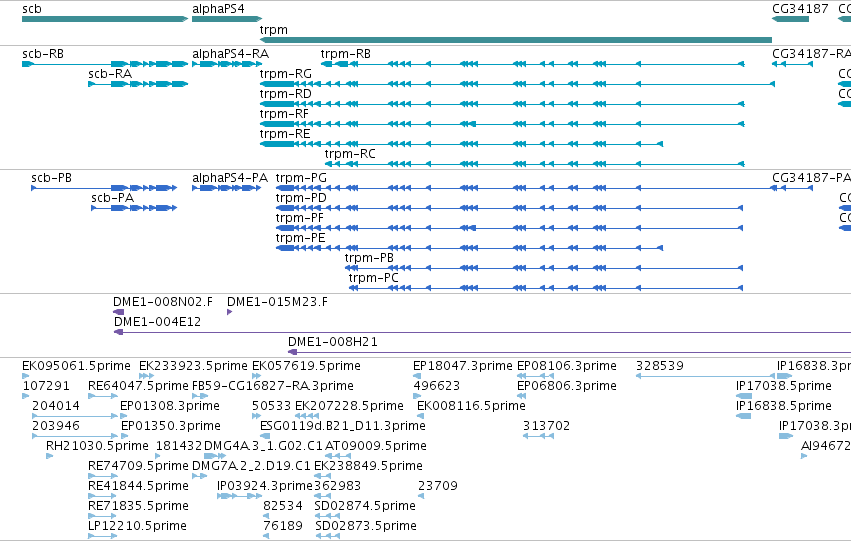Select the scb gene bar
Image resolution: width=851 pixels, height=541 pixels.
coord(105,19)
